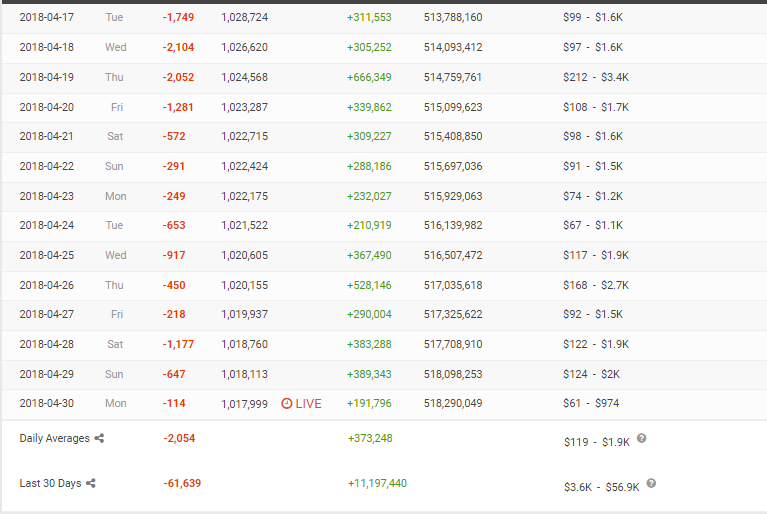The image size is (767, 514).
Task: Click the Daily Averages label
Action: pos(54,438)
